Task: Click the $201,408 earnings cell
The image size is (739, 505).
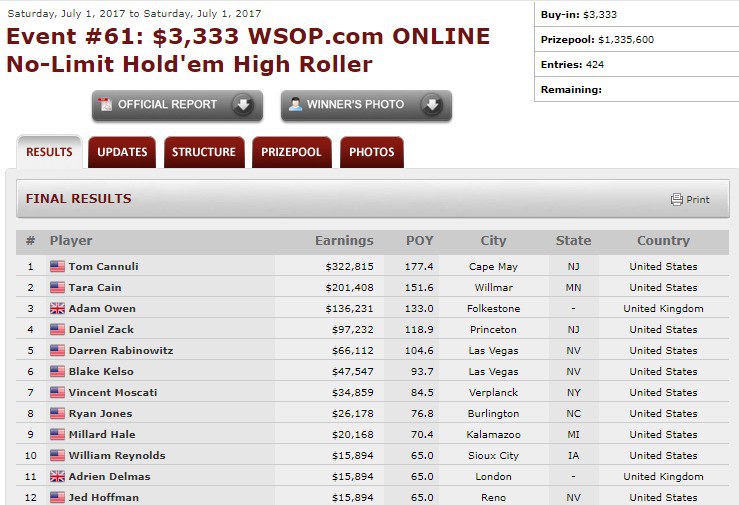Action: (349, 287)
